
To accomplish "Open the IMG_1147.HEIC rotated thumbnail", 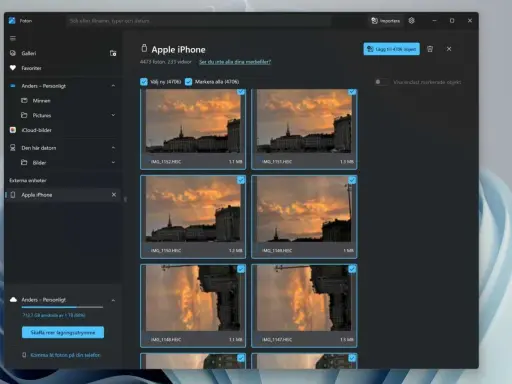I will (304, 298).
